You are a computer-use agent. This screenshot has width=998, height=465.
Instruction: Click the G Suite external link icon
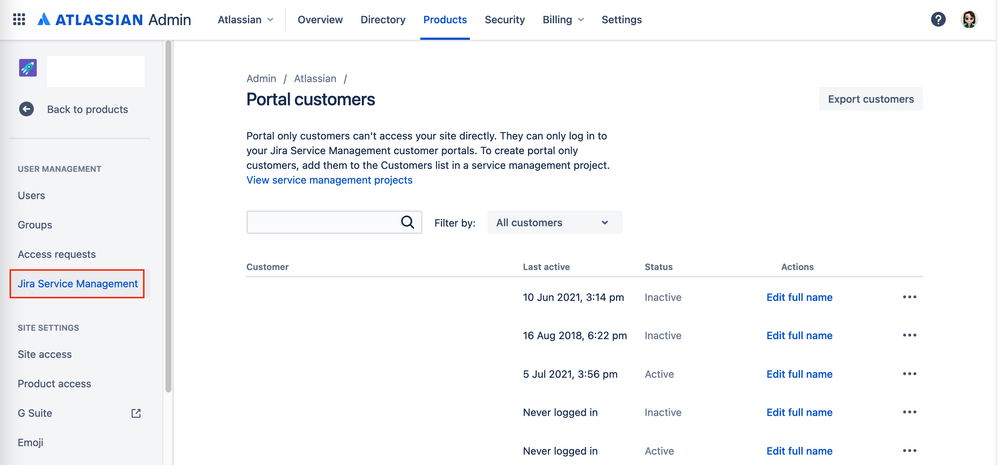pos(137,413)
